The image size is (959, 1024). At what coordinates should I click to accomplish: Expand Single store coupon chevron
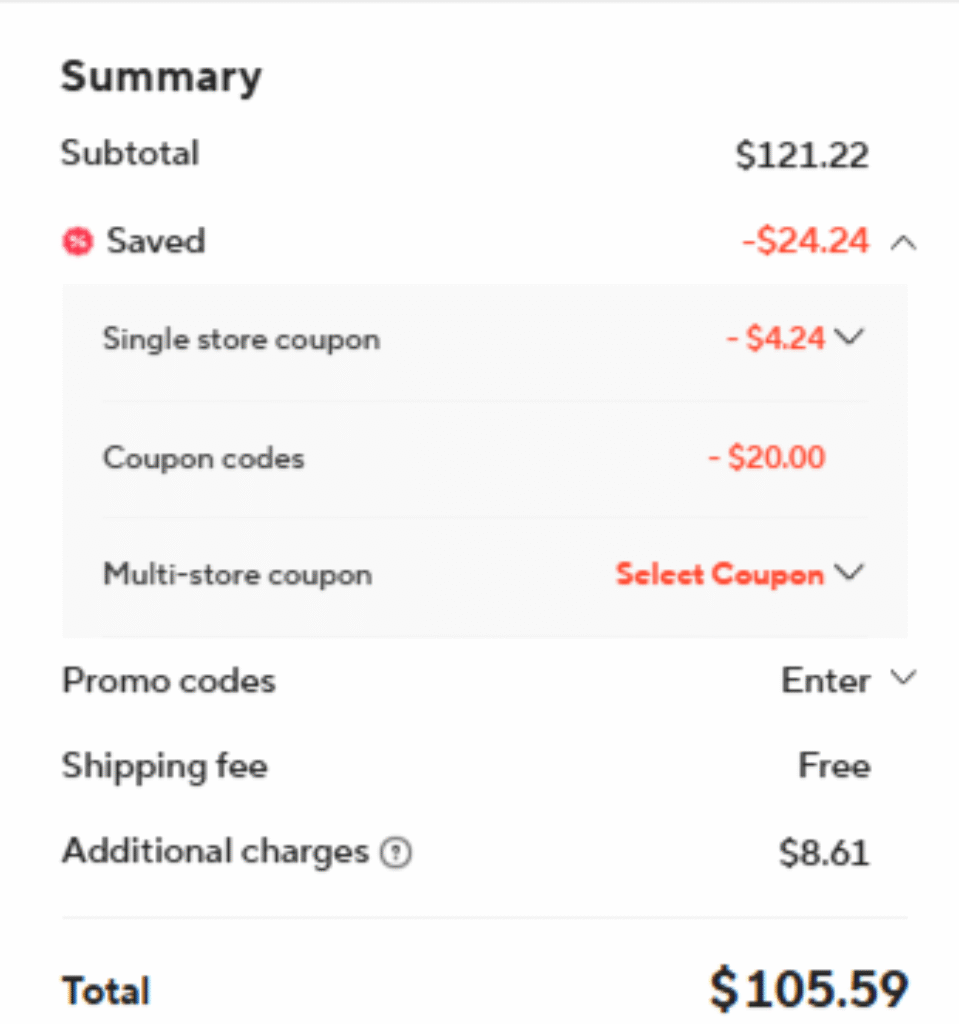point(850,337)
